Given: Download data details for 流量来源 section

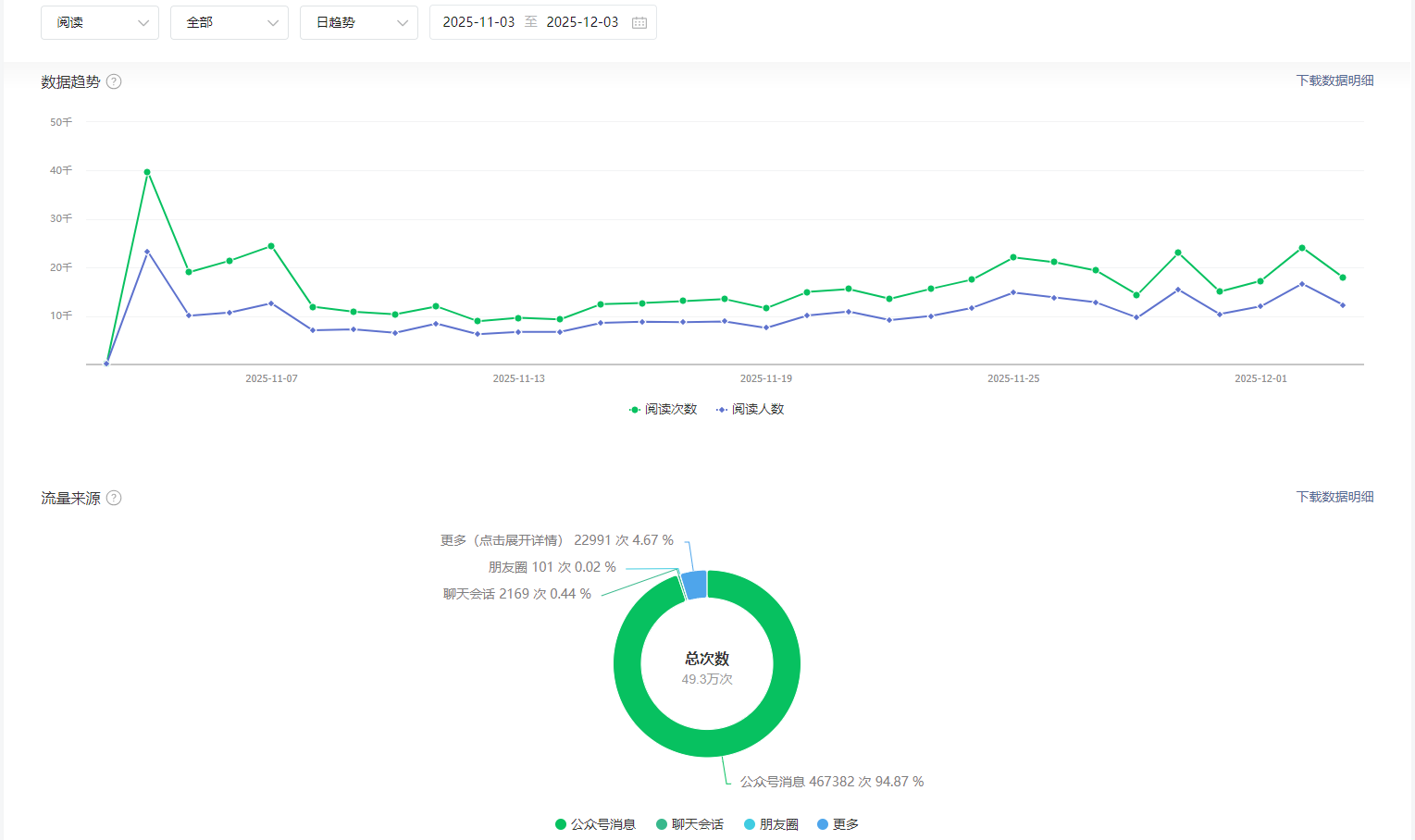Looking at the screenshot, I should point(1334,497).
